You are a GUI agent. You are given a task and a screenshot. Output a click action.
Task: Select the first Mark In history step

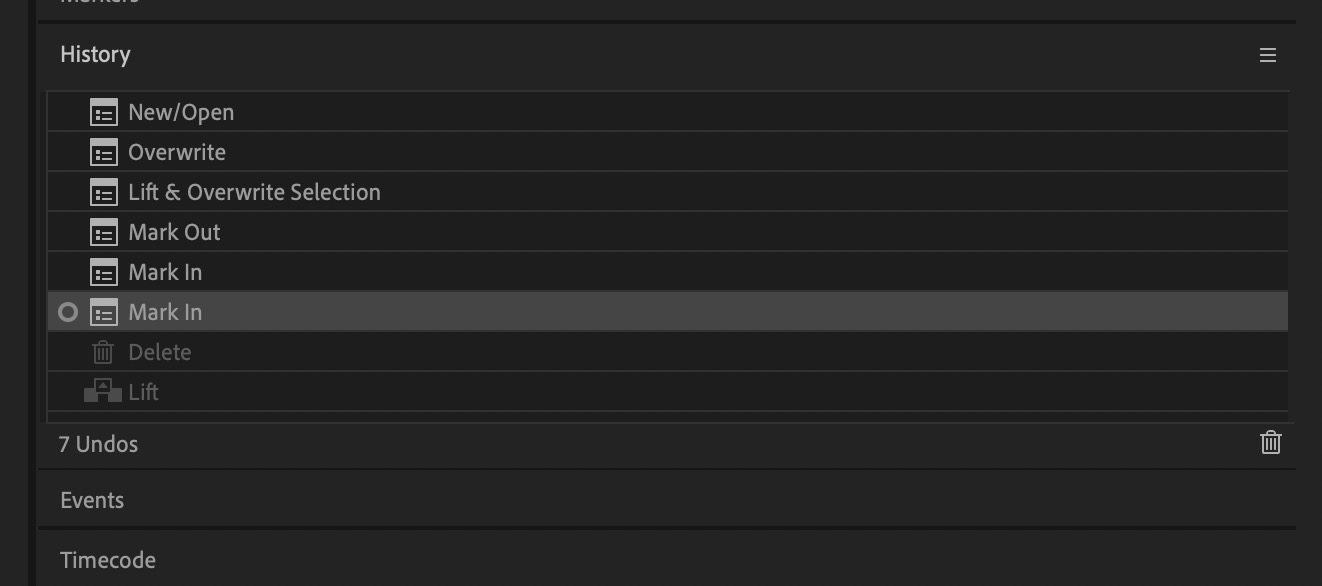165,272
